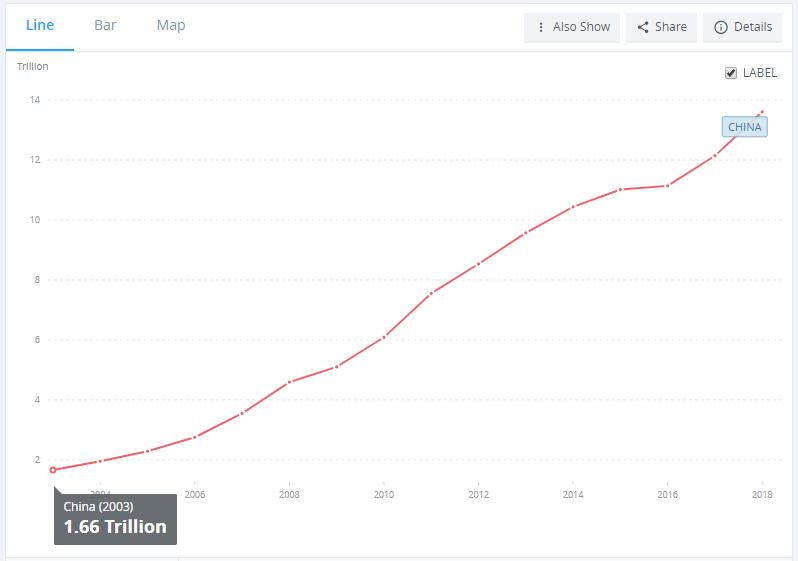798x561 pixels.
Task: Click the 2008 data point on the line
Action: coord(289,382)
